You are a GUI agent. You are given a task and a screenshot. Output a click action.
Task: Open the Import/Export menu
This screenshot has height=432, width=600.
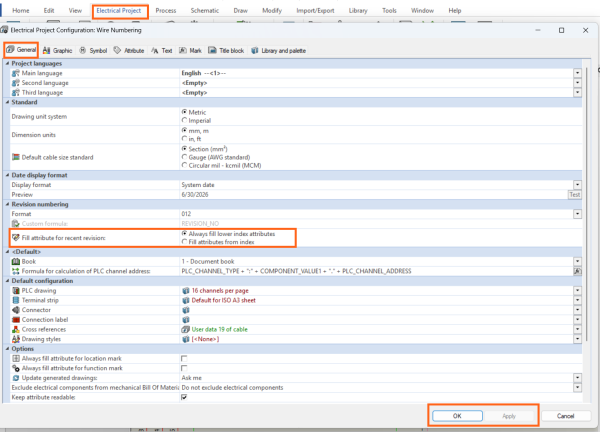pyautogui.click(x=315, y=11)
